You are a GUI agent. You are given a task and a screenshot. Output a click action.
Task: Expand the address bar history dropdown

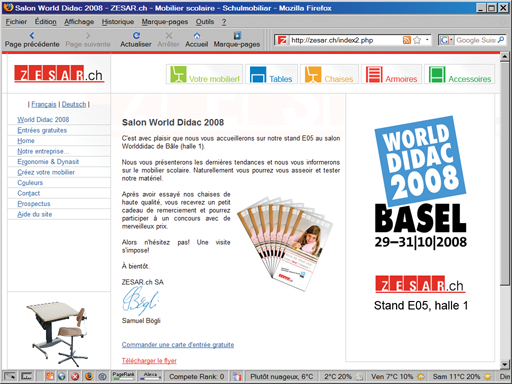(427, 40)
